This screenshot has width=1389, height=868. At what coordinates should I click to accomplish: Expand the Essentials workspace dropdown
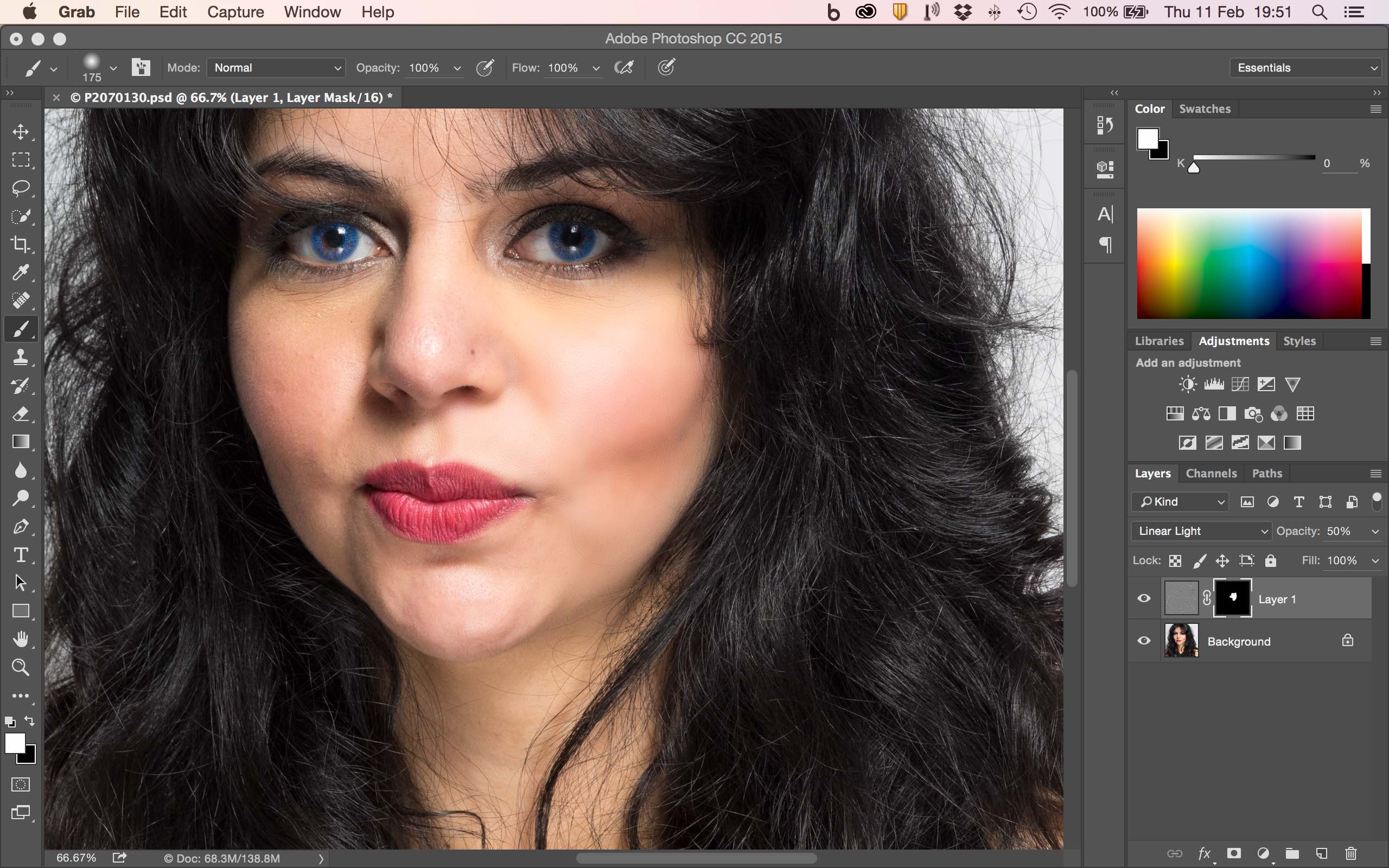click(x=1307, y=68)
